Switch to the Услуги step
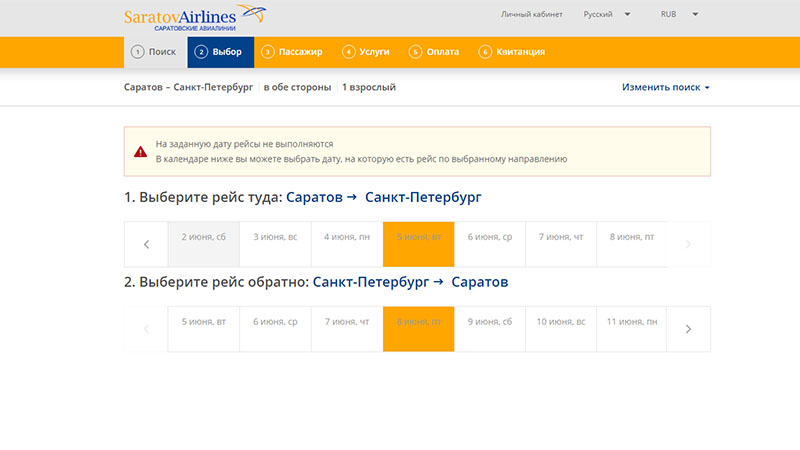The height and width of the screenshot is (450, 800). 368,52
